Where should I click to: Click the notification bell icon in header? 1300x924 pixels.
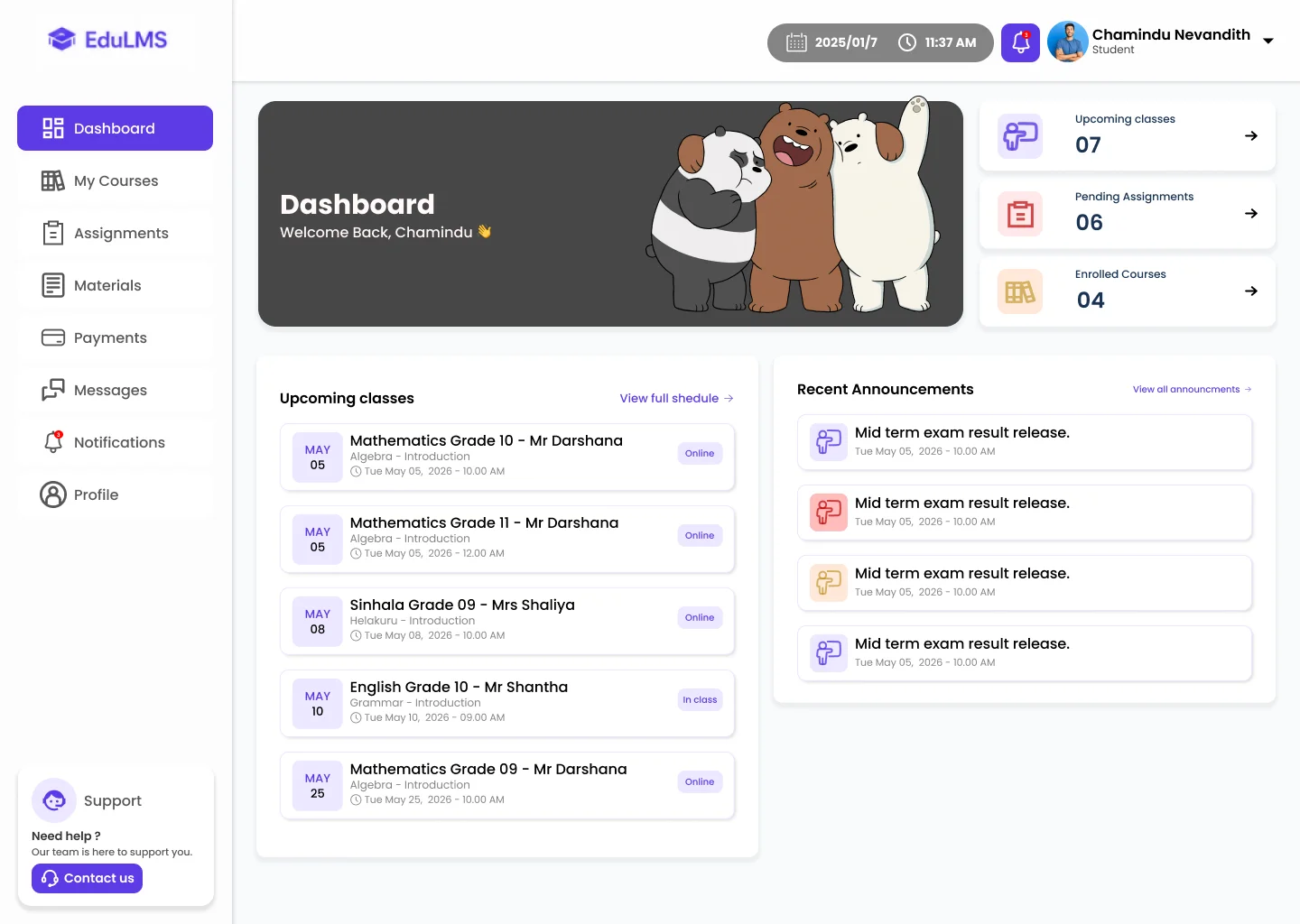(1020, 42)
